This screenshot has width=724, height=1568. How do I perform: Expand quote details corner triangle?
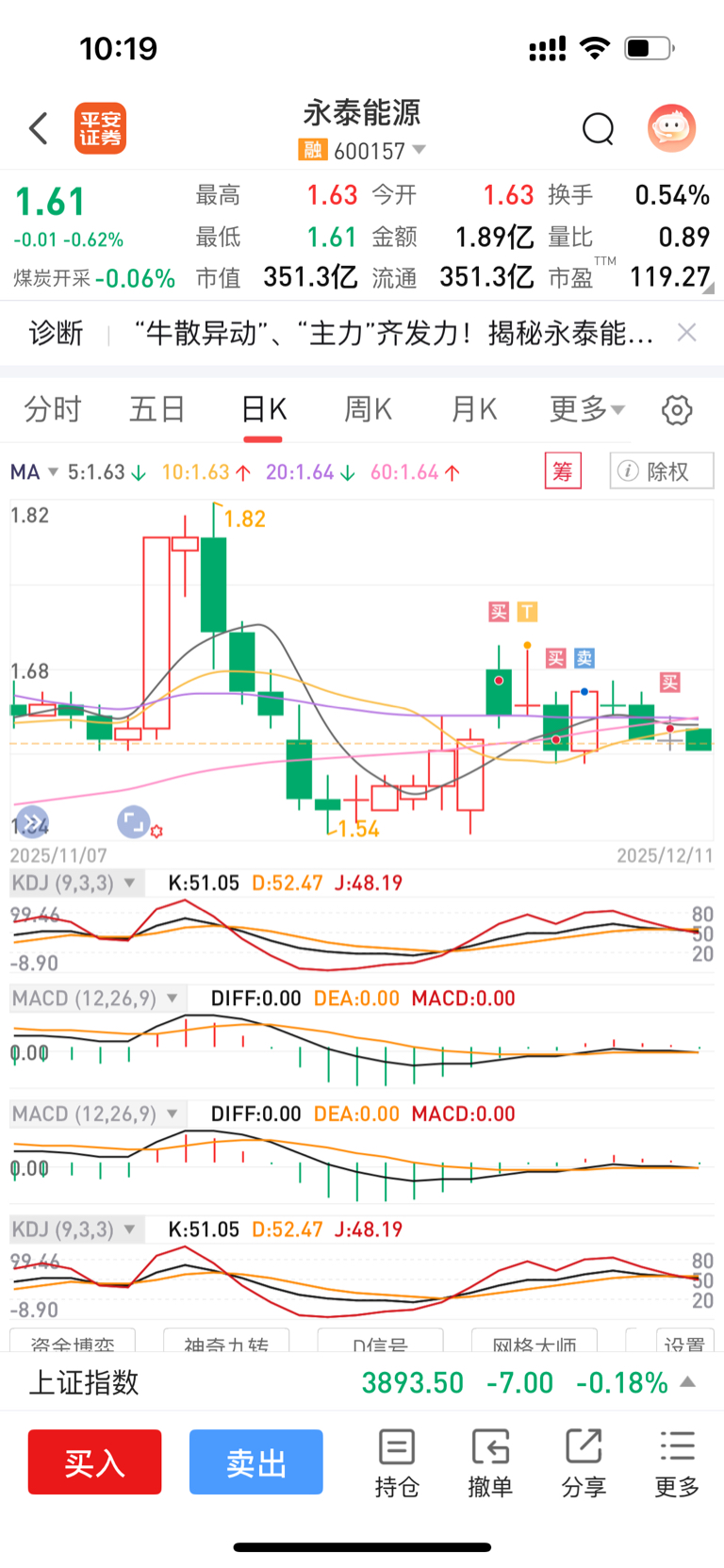point(708,289)
